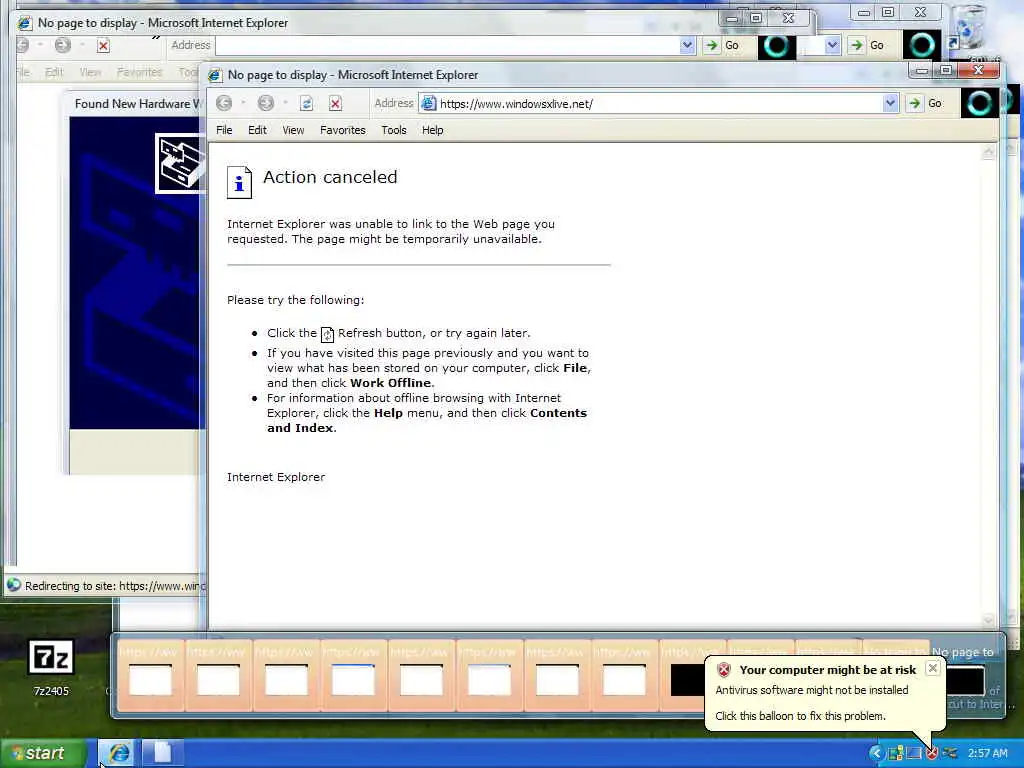This screenshot has height=768, width=1024.
Task: Expand toolbar overflow chevron in rear window
Action: point(156,37)
